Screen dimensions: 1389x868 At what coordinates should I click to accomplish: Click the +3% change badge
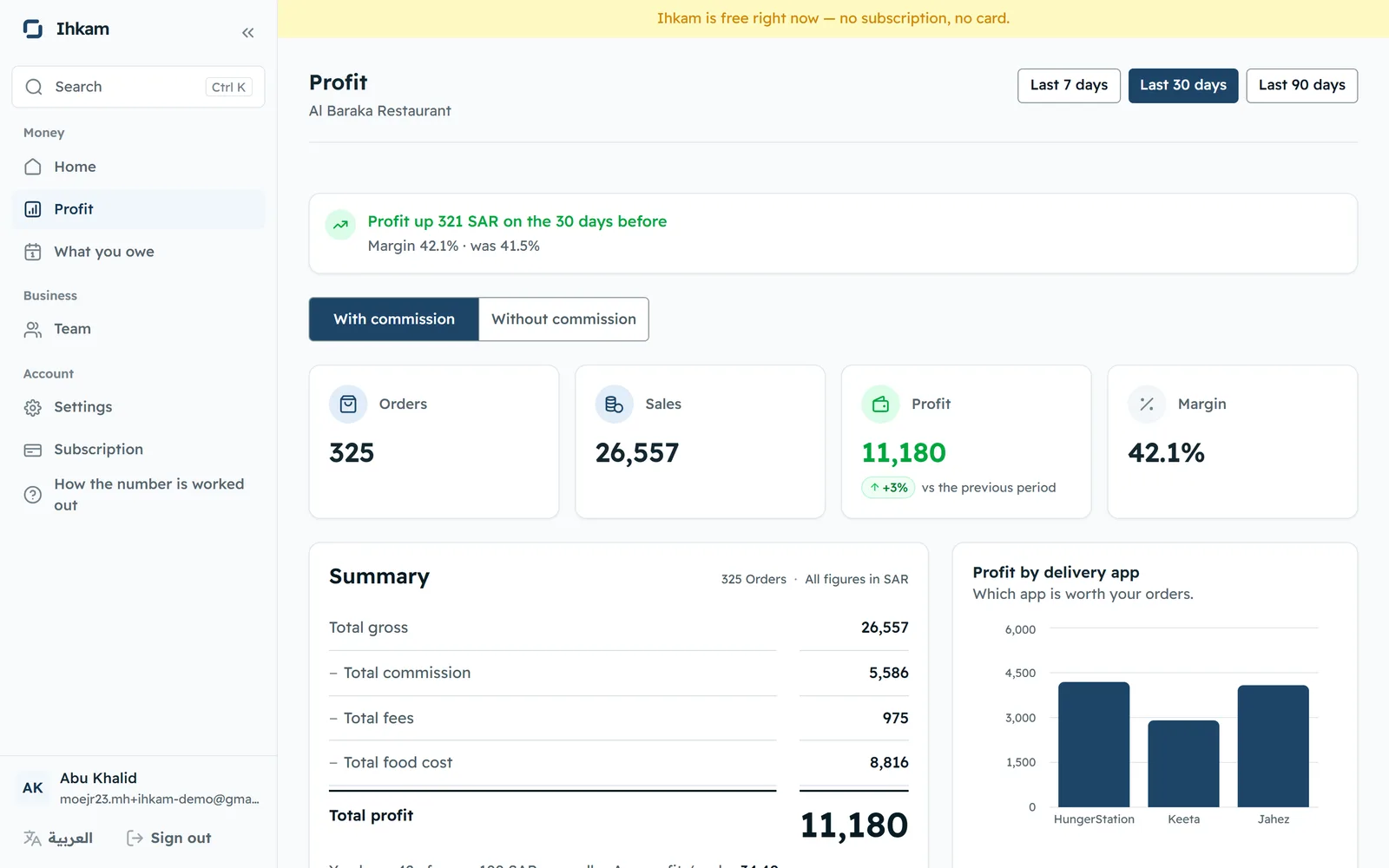888,488
